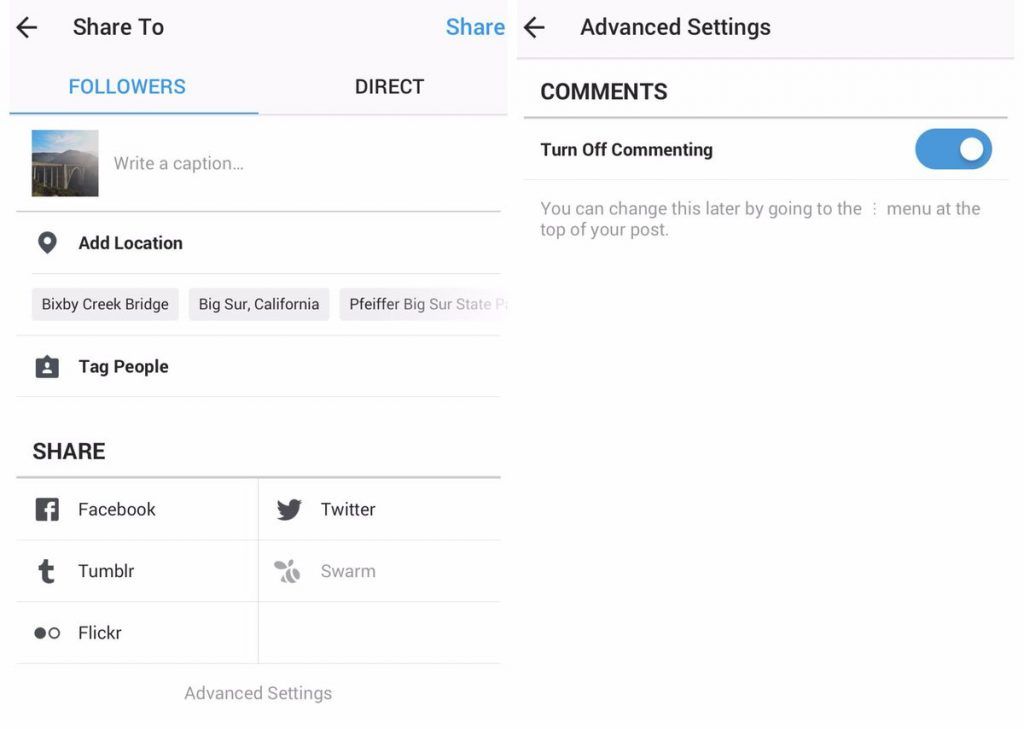Tap the bridge photo thumbnail

(x=65, y=163)
